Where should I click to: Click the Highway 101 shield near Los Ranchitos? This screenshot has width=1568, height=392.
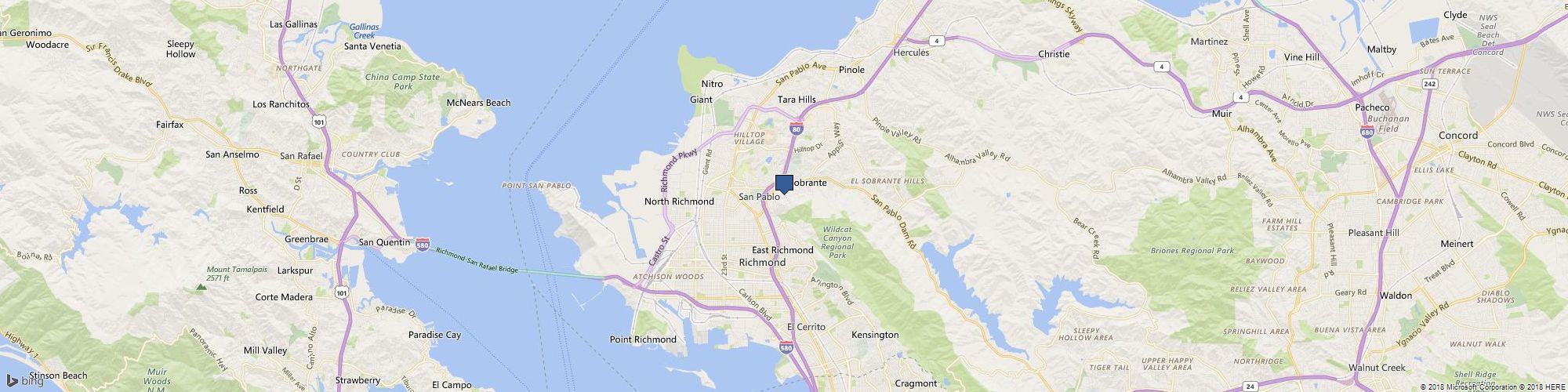point(318,122)
